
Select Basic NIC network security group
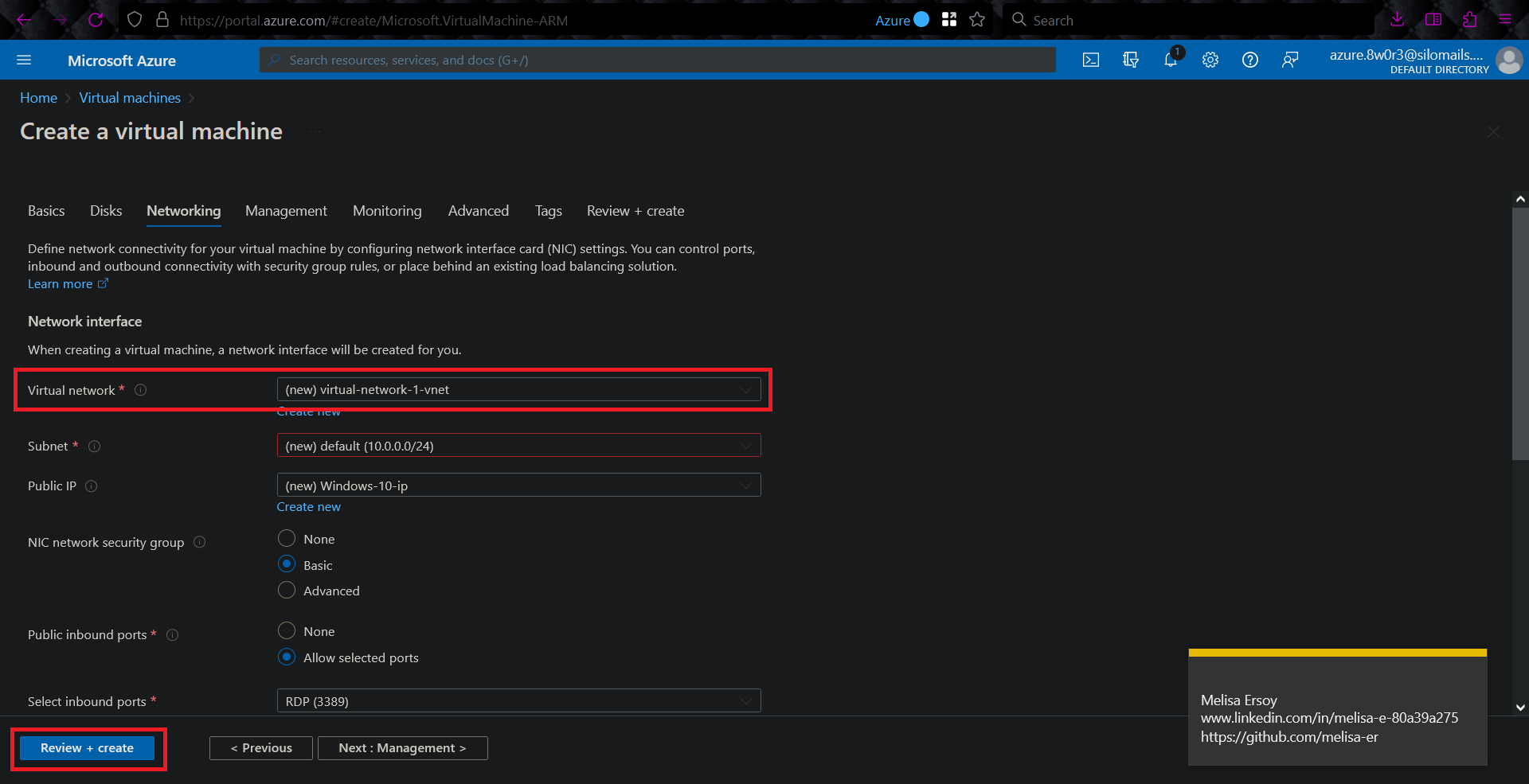287,564
